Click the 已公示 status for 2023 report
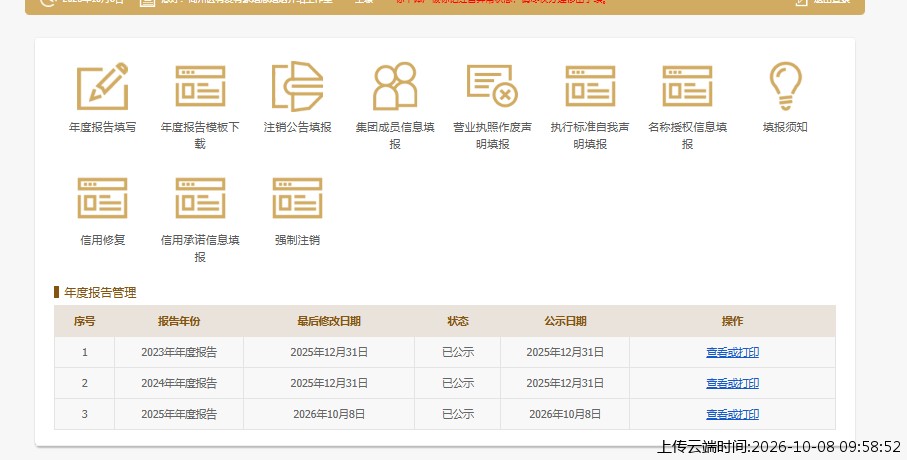This screenshot has height=460, width=907. [458, 352]
